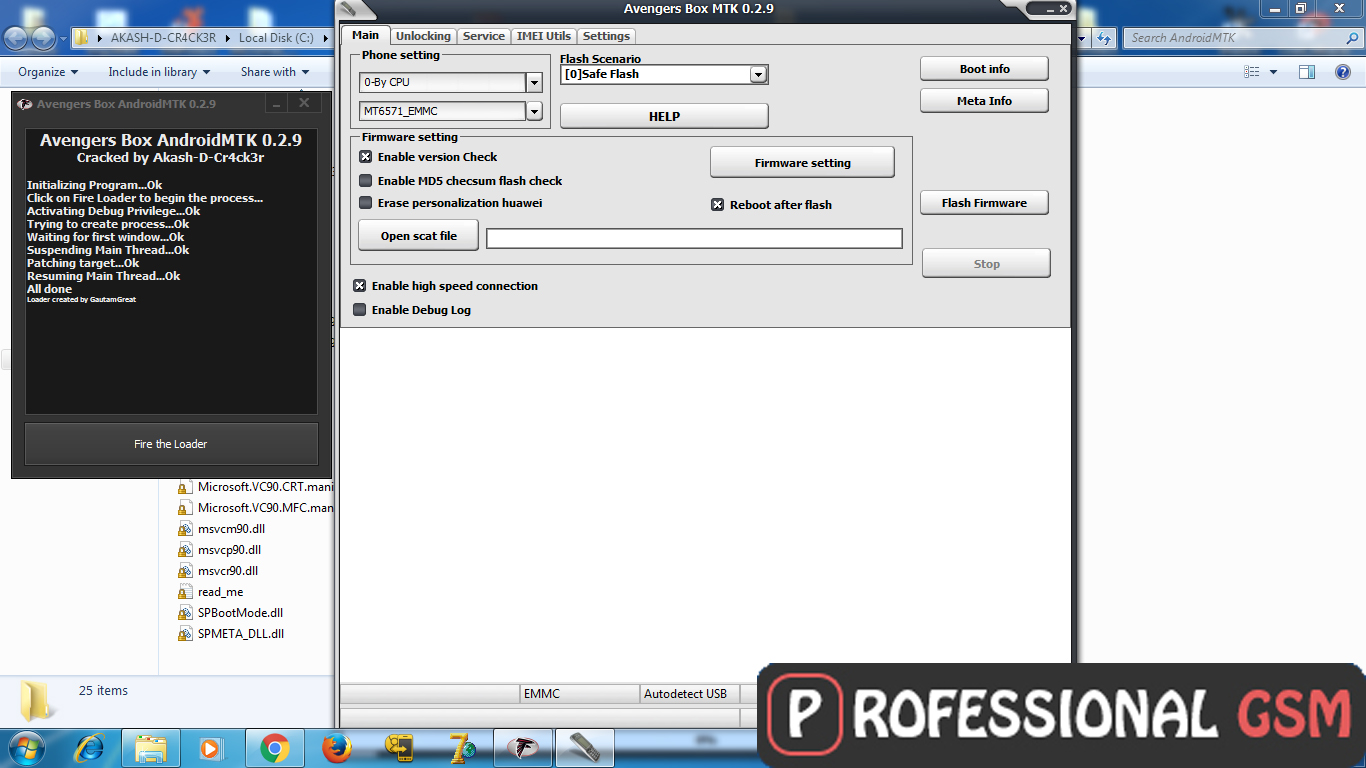Viewport: 1366px width, 768px height.
Task: Toggle Enable version Check checkbox
Action: pyautogui.click(x=366, y=157)
